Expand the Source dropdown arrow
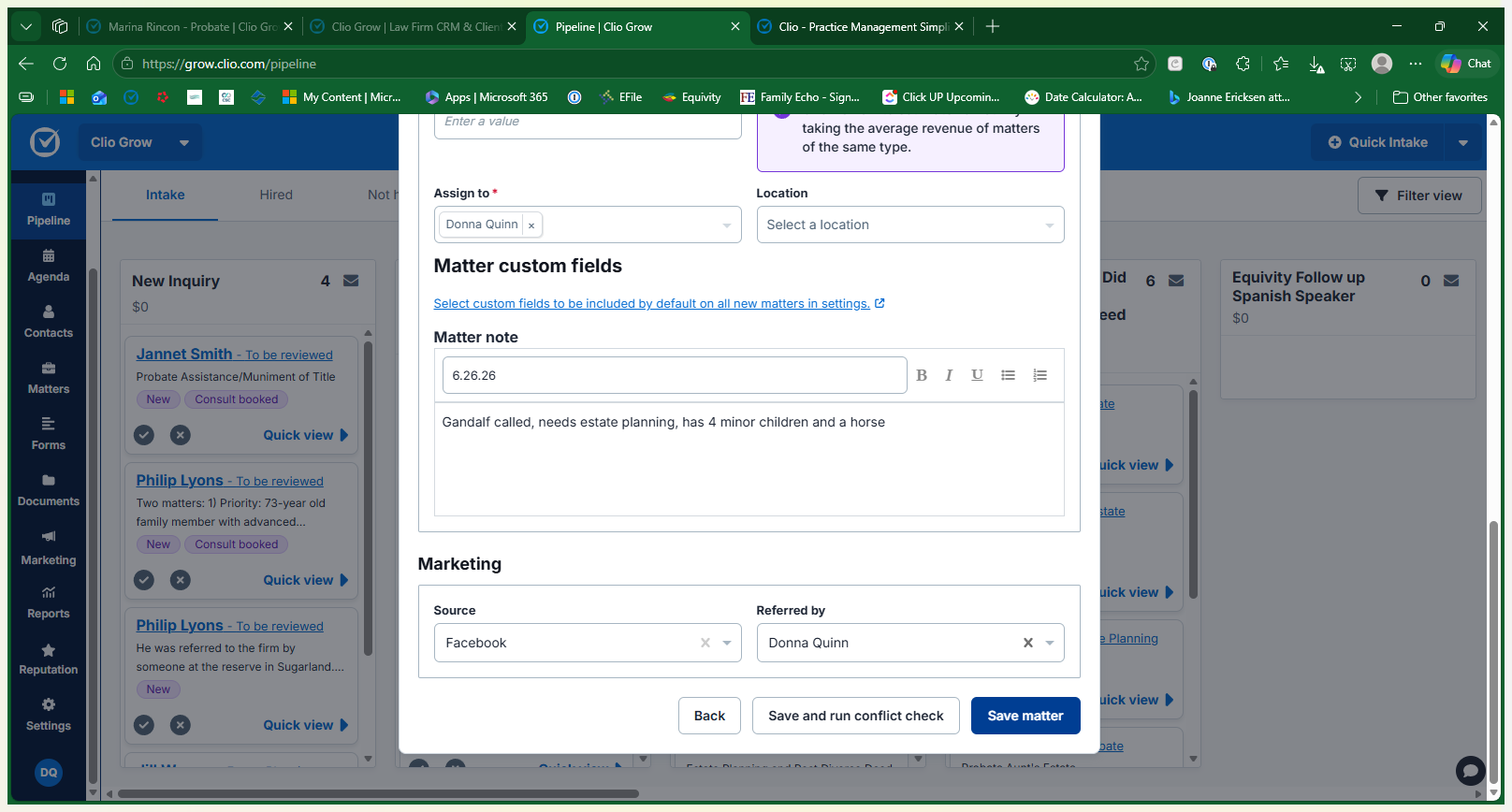The height and width of the screenshot is (812, 1512). (x=727, y=643)
